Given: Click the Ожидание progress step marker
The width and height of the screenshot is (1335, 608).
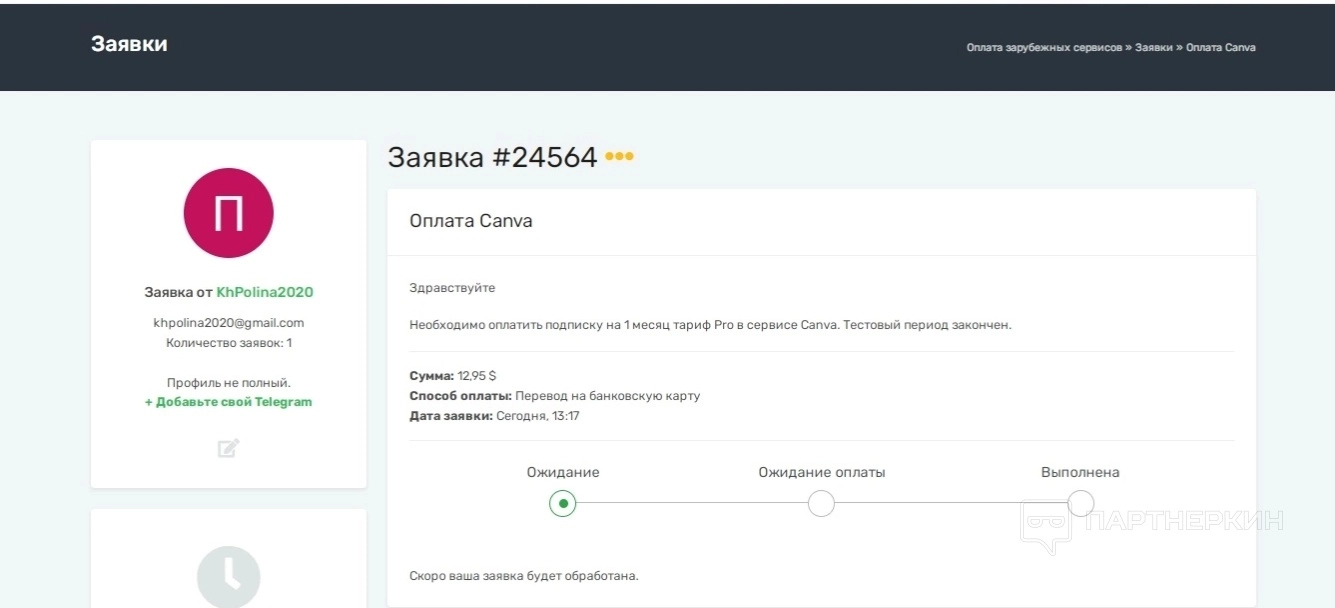Looking at the screenshot, I should pyautogui.click(x=563, y=503).
